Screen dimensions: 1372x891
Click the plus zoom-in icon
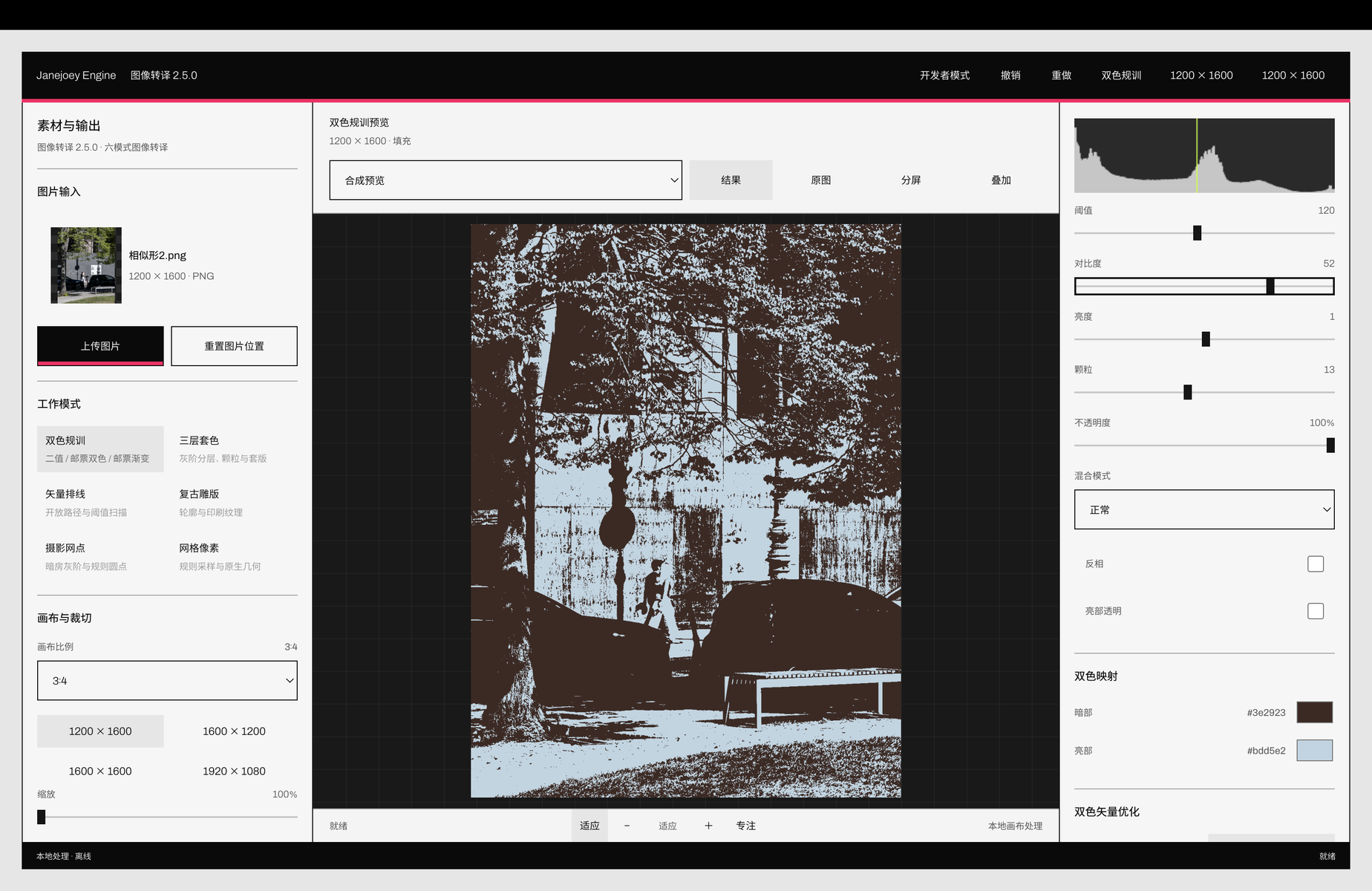click(708, 826)
